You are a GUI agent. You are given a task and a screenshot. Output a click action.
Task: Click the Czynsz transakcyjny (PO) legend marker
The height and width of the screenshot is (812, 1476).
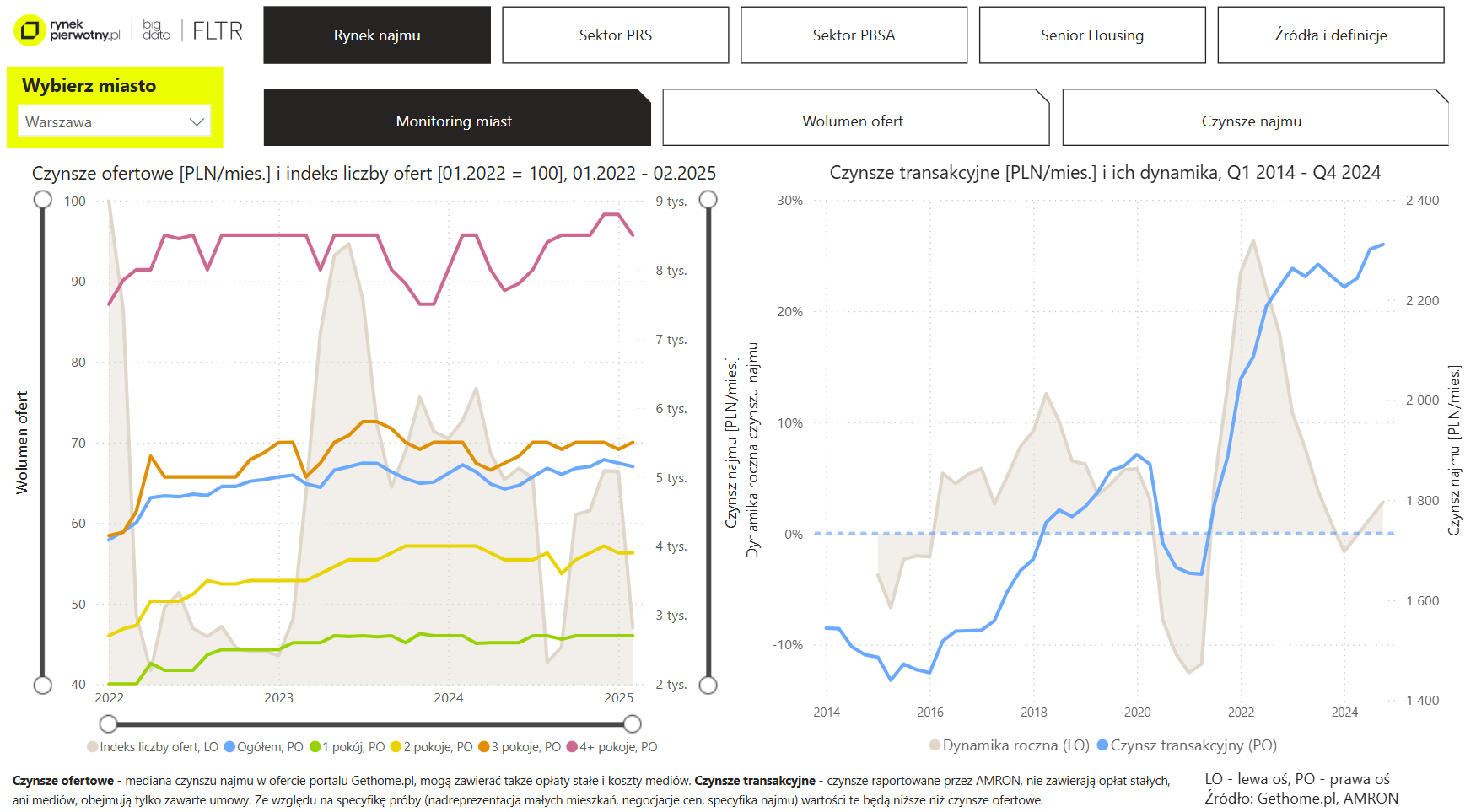[x=1102, y=745]
